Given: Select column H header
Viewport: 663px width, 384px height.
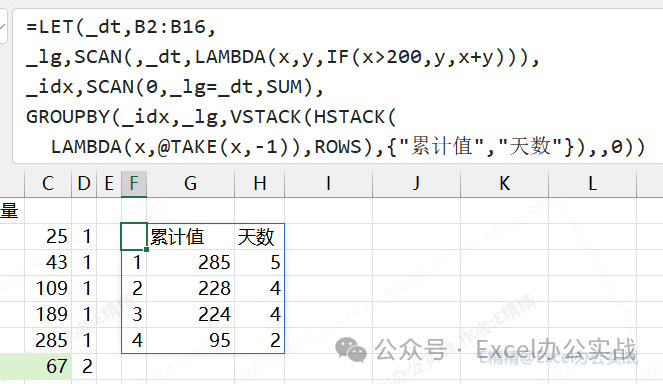Looking at the screenshot, I should pos(260,184).
